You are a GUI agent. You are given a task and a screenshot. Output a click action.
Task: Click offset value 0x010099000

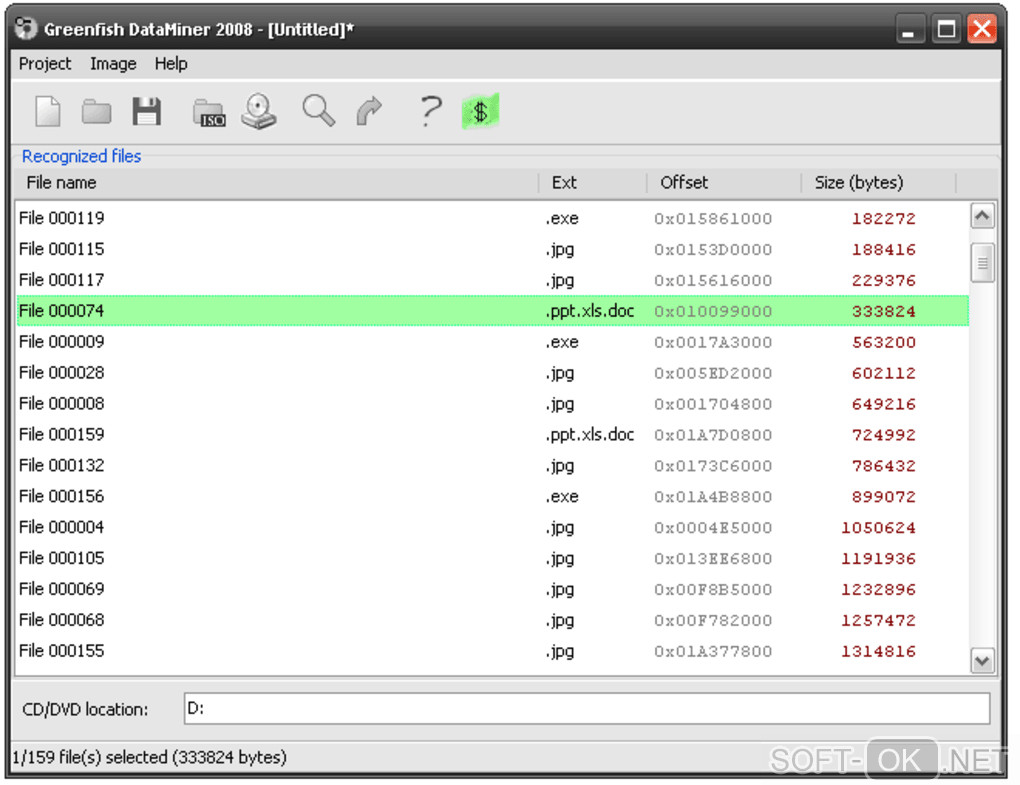pyautogui.click(x=713, y=312)
